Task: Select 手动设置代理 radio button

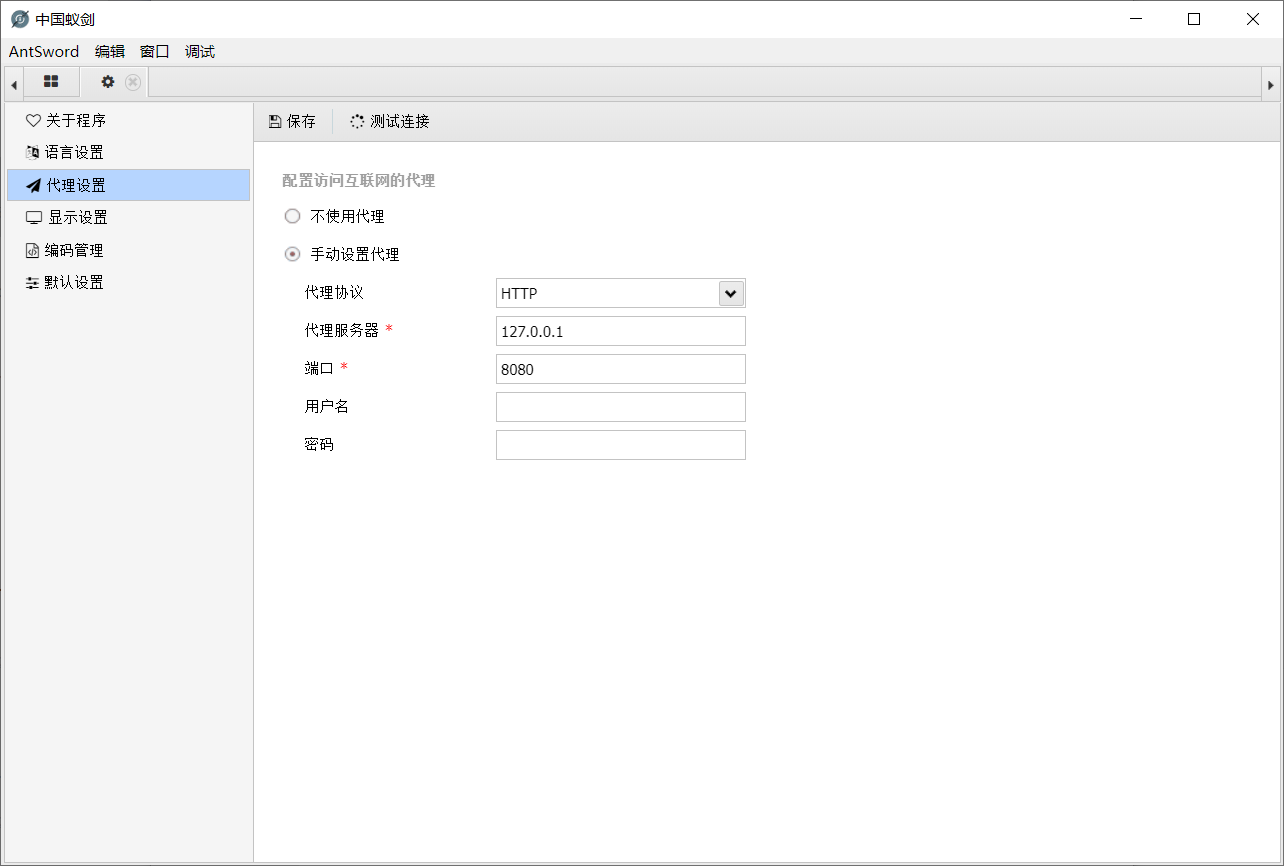Action: pos(292,254)
